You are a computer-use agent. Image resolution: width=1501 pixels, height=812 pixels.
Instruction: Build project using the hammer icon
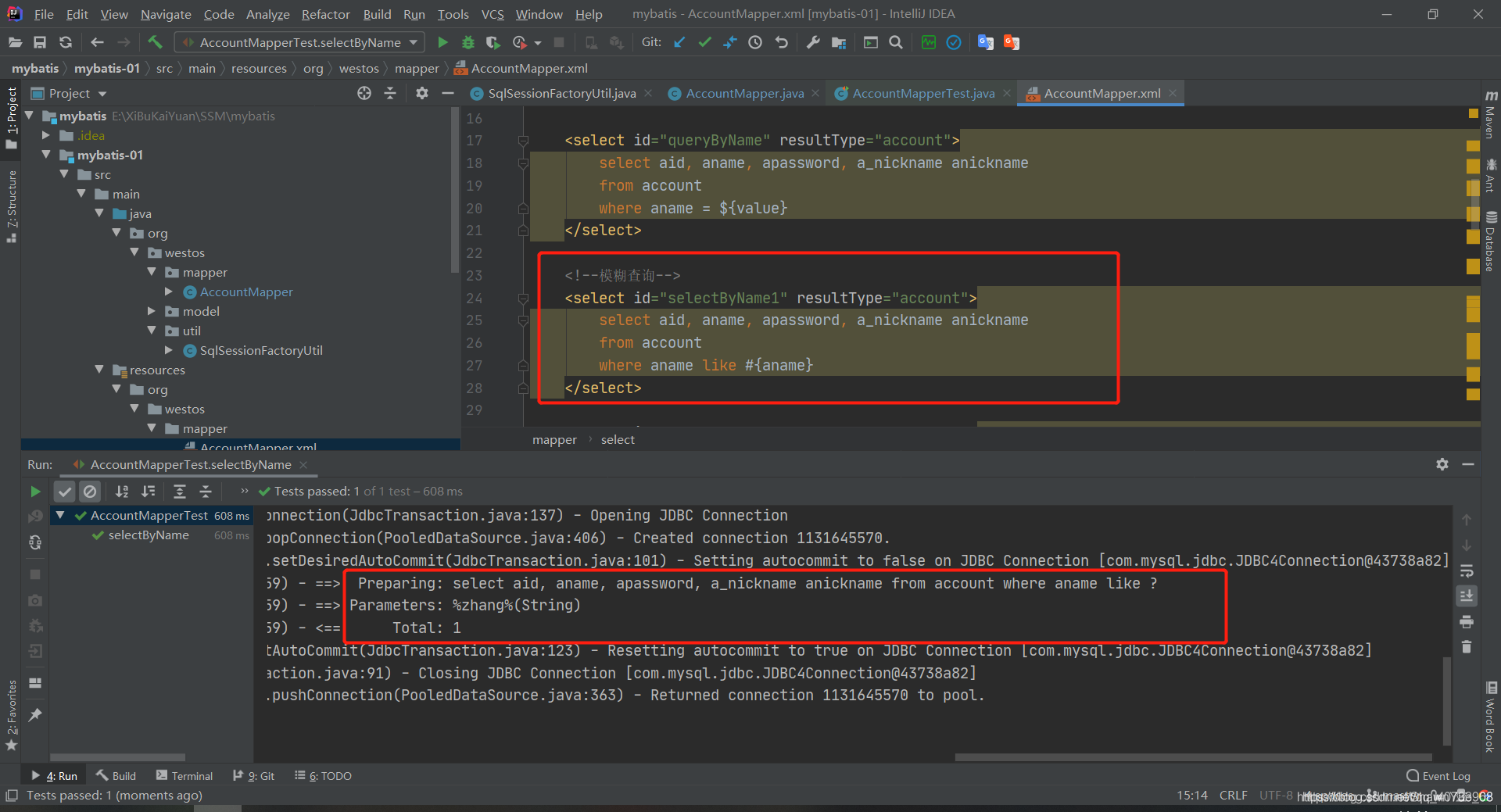155,42
